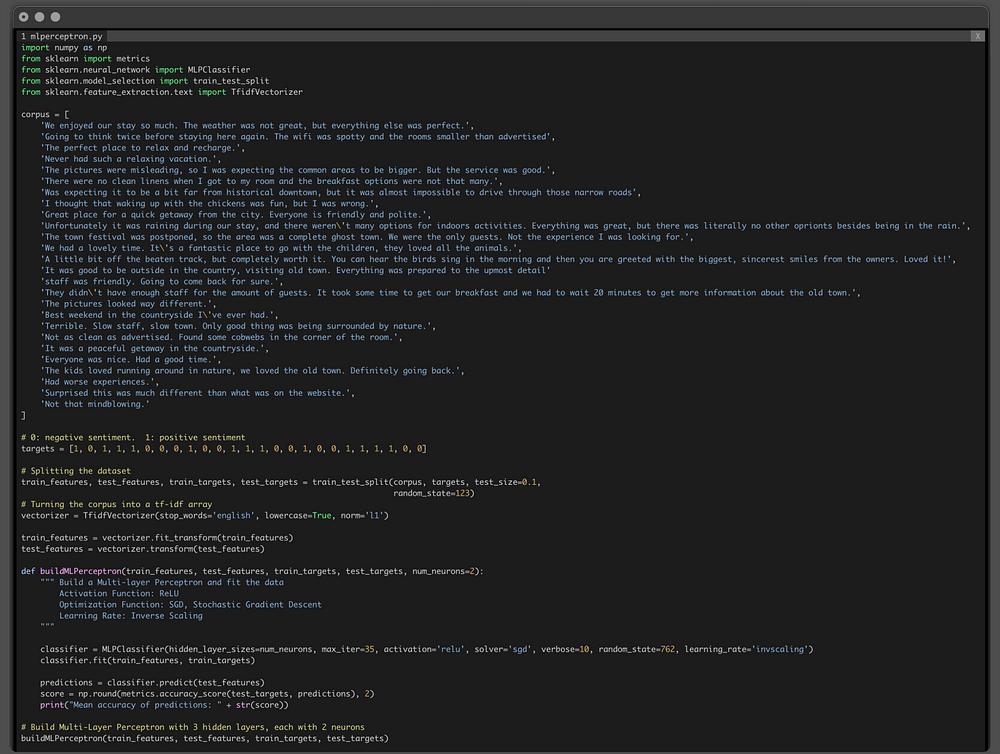
Task: Click 'The pictures looked way different.' line
Action: click(128, 304)
